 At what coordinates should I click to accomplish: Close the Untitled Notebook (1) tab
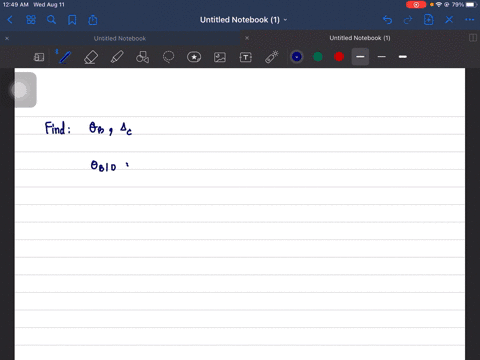pos(247,38)
